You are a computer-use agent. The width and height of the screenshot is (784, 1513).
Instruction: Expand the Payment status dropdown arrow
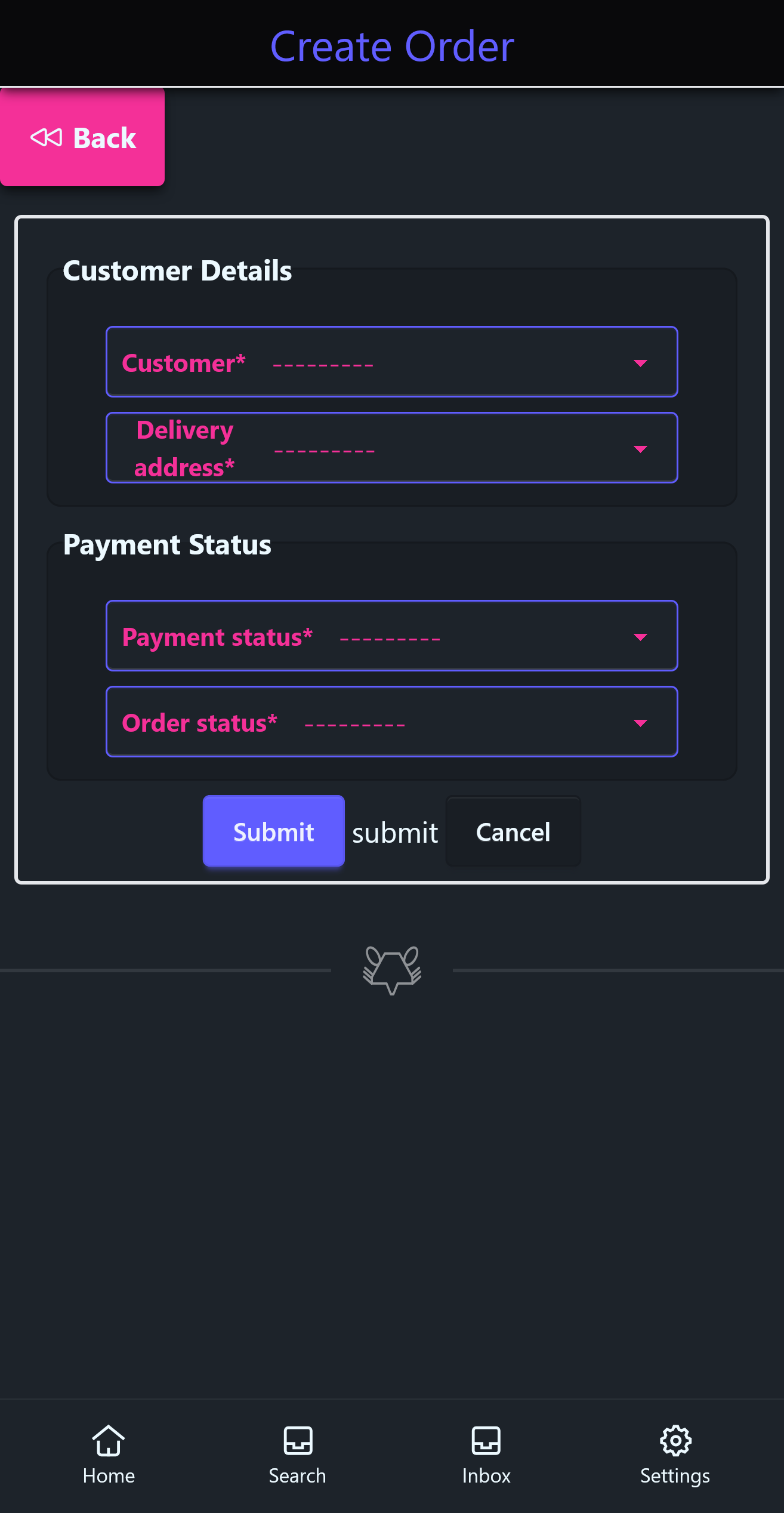640,637
